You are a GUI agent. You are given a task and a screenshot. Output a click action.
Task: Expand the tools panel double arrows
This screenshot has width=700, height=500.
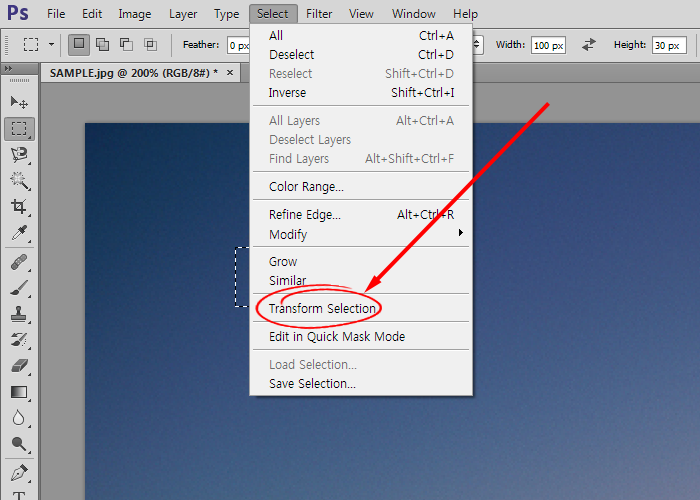point(8,68)
